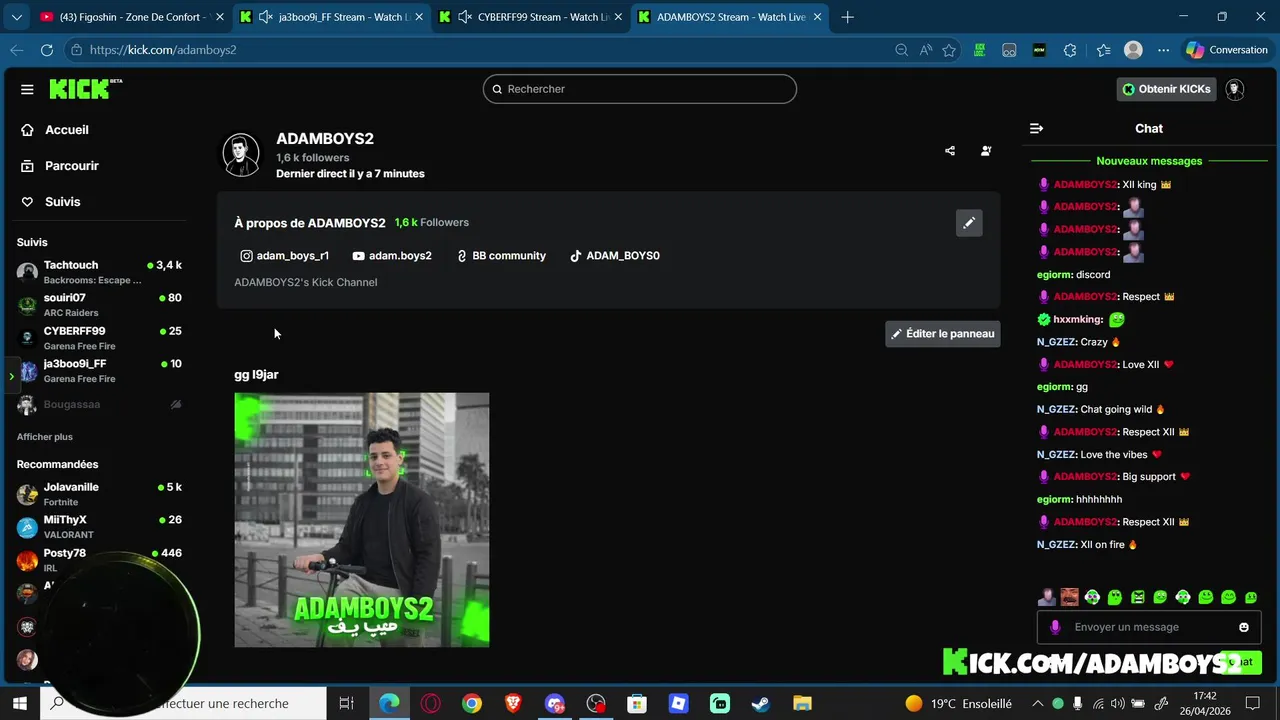Open Suivis in the sidebar

[x=50, y=202]
